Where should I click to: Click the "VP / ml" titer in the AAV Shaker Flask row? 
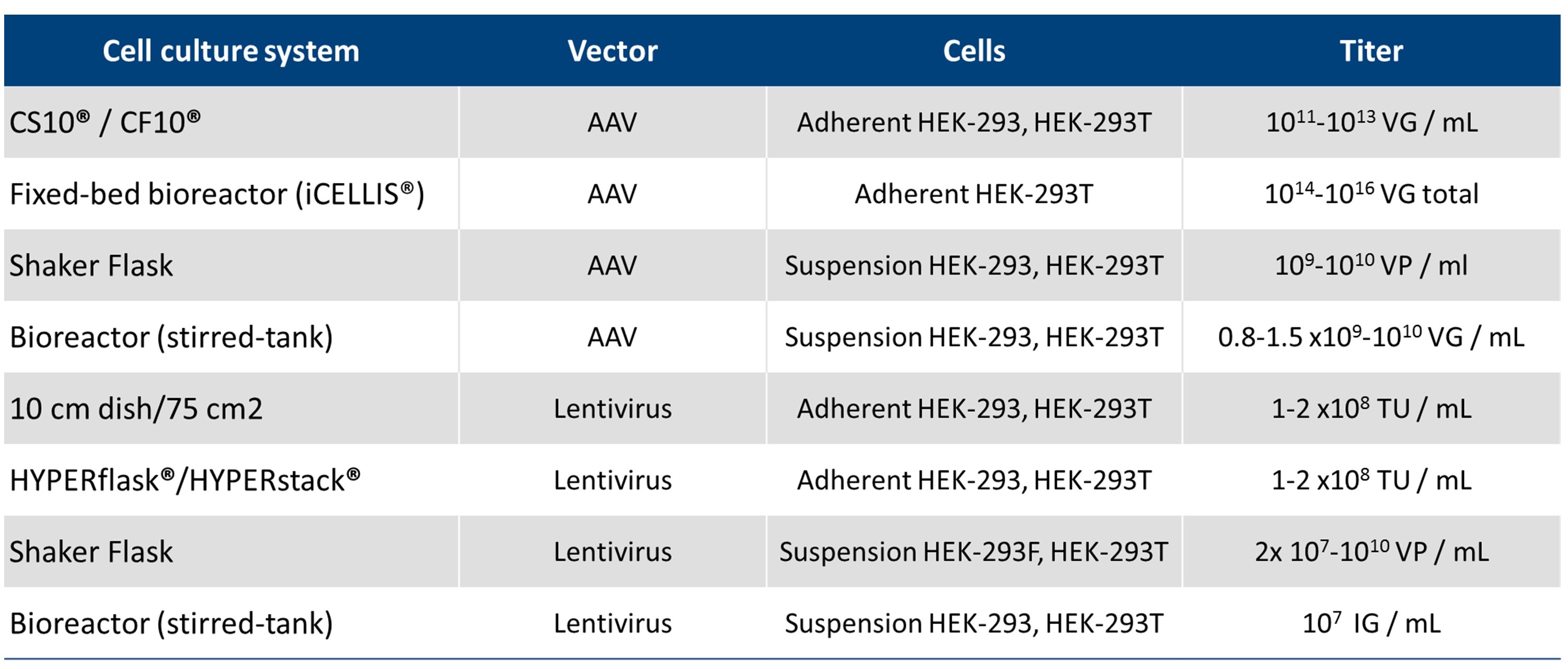[1371, 266]
